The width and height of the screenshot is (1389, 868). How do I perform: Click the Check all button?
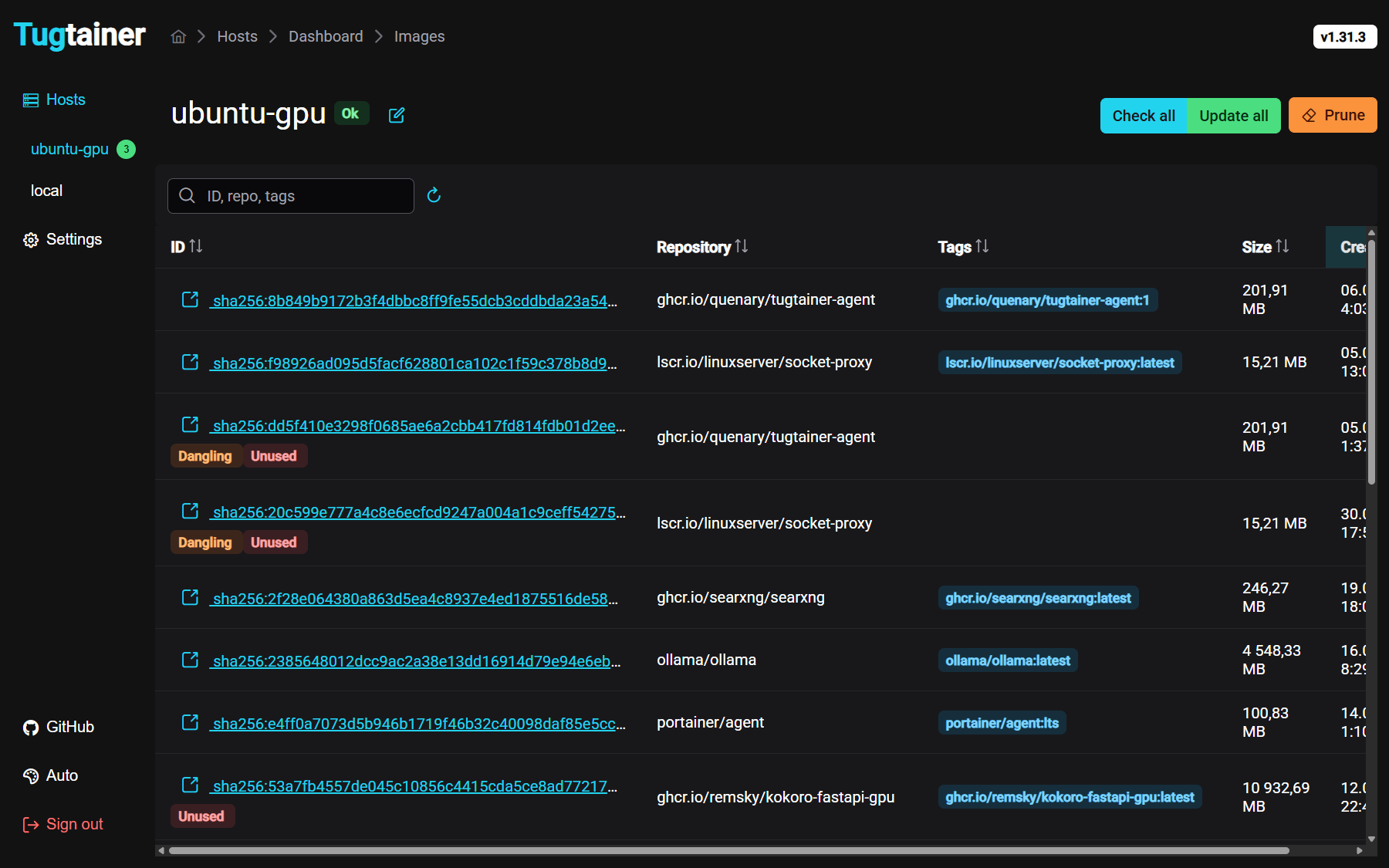(x=1144, y=116)
